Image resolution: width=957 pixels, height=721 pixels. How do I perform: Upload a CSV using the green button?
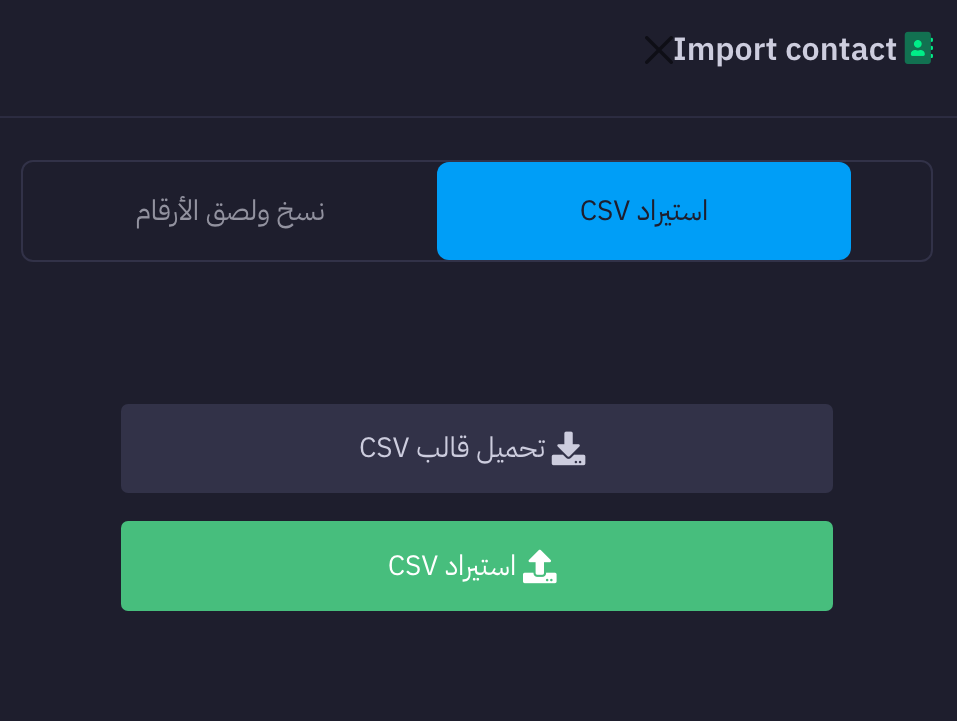click(476, 566)
